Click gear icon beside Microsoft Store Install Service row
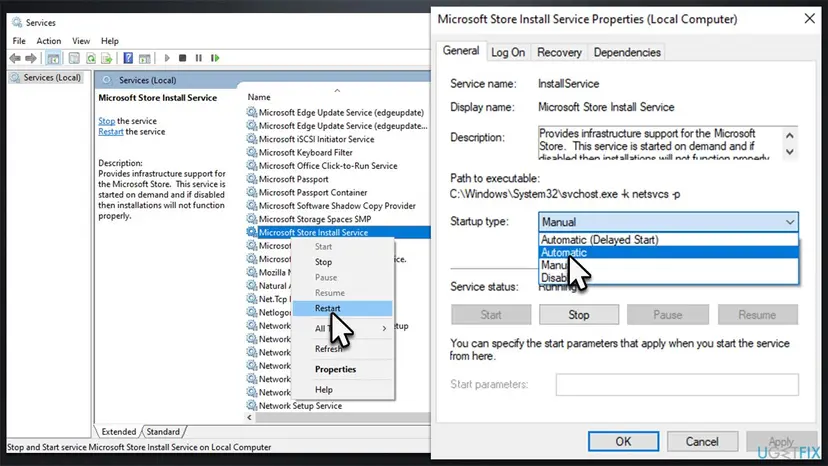The image size is (828, 466). [x=252, y=232]
